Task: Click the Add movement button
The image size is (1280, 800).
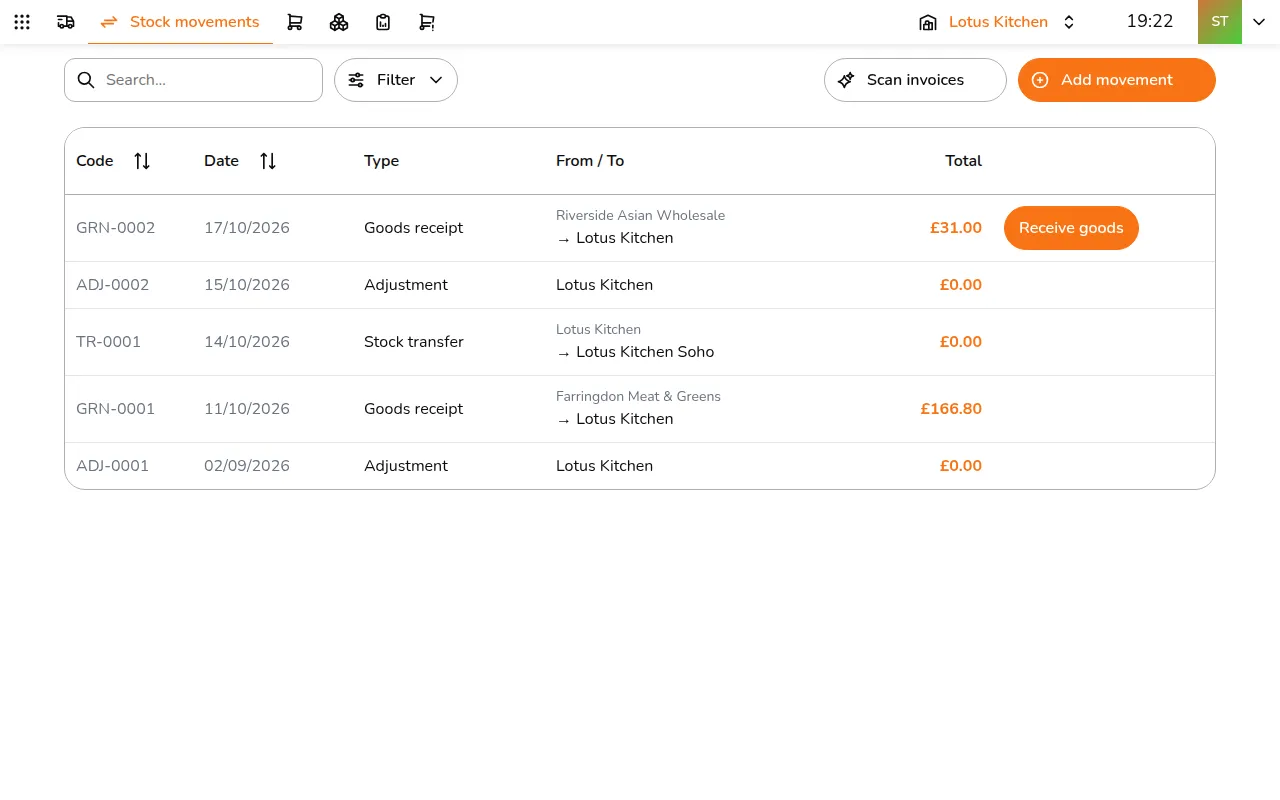Action: click(1117, 80)
